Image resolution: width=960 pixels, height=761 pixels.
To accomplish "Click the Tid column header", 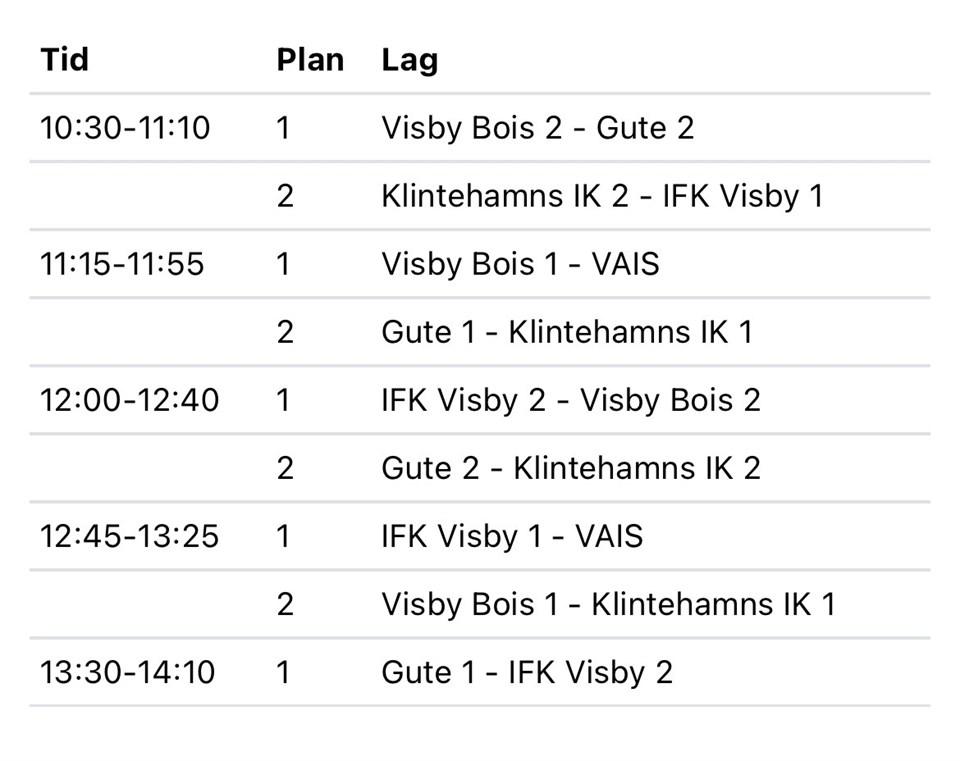I will [65, 60].
